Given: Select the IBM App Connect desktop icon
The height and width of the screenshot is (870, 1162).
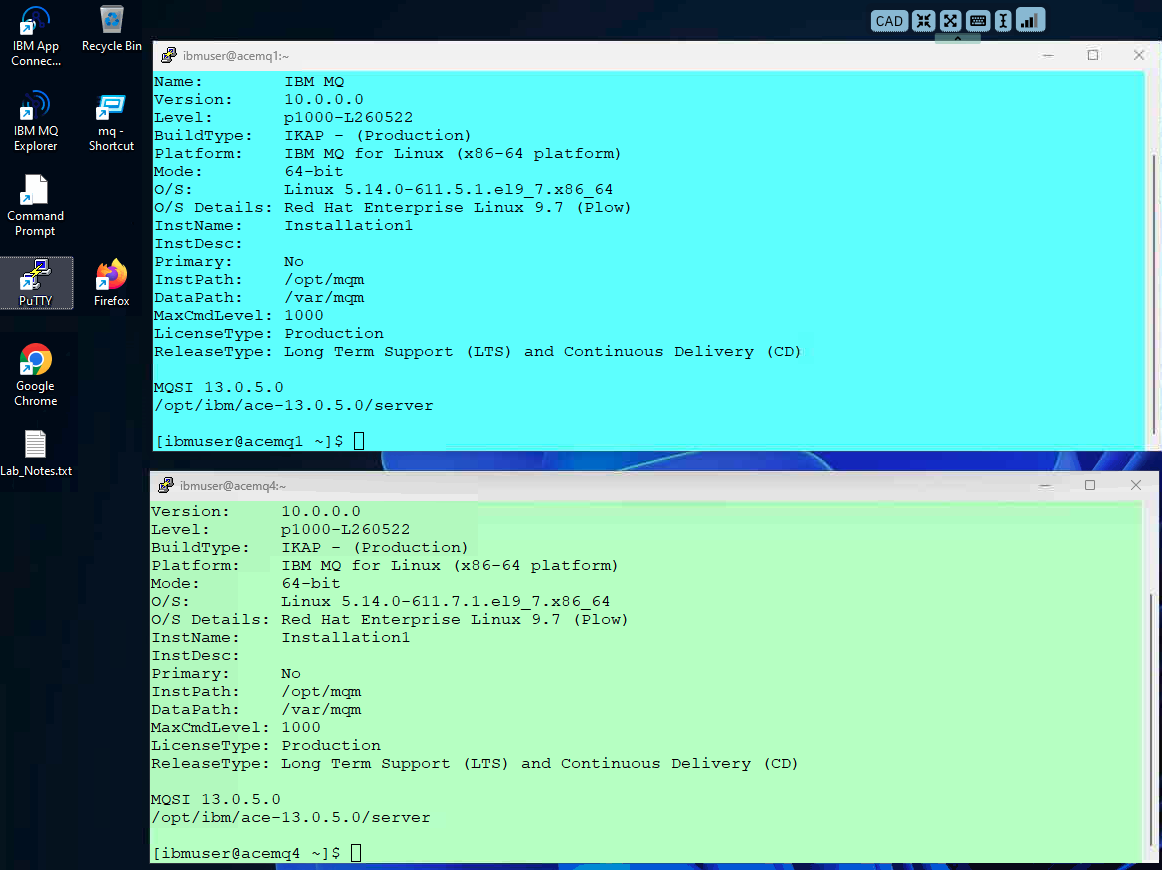Looking at the screenshot, I should 36,36.
